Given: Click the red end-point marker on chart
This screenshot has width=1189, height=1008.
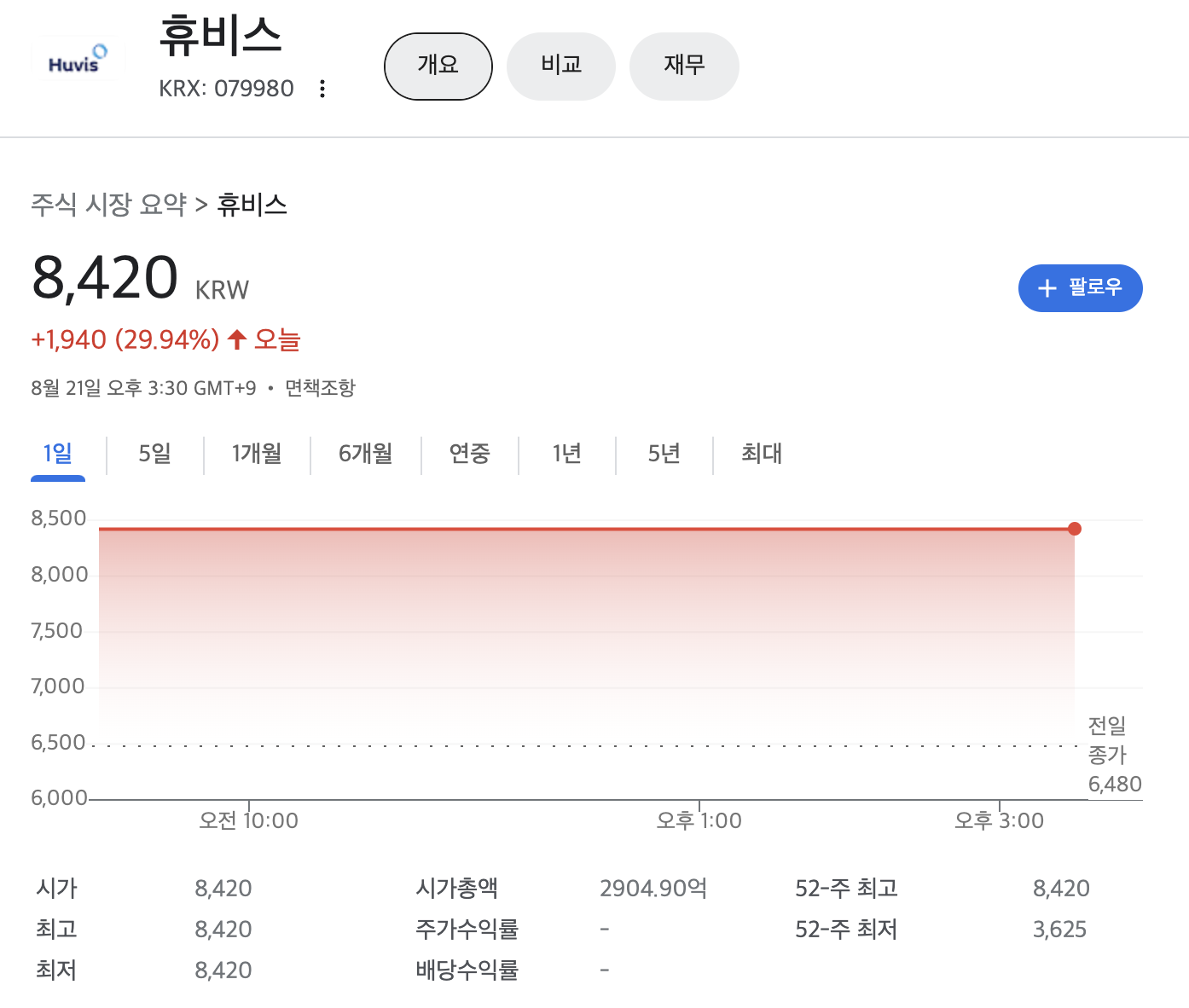Looking at the screenshot, I should point(1075,529).
